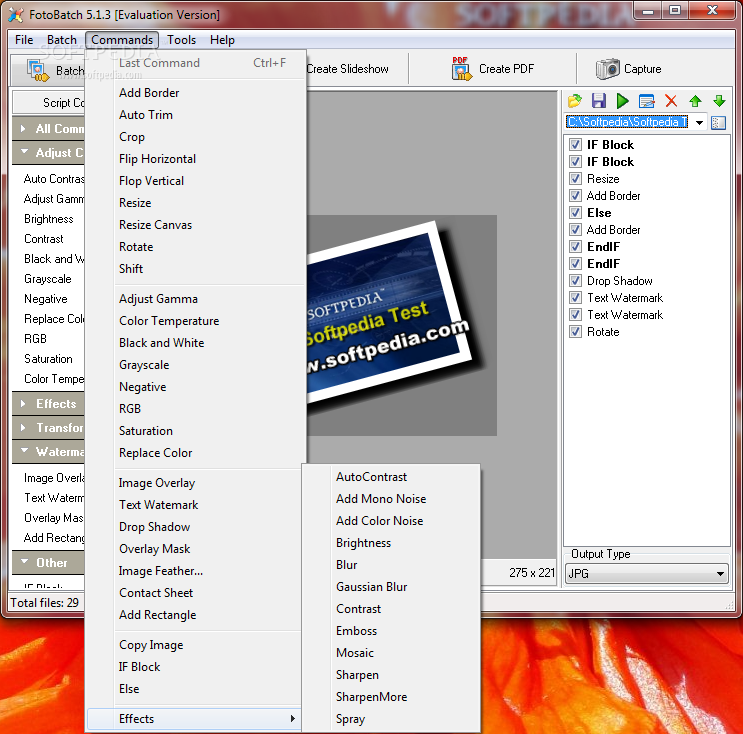Open the Help menu
The height and width of the screenshot is (734, 743).
coord(222,40)
